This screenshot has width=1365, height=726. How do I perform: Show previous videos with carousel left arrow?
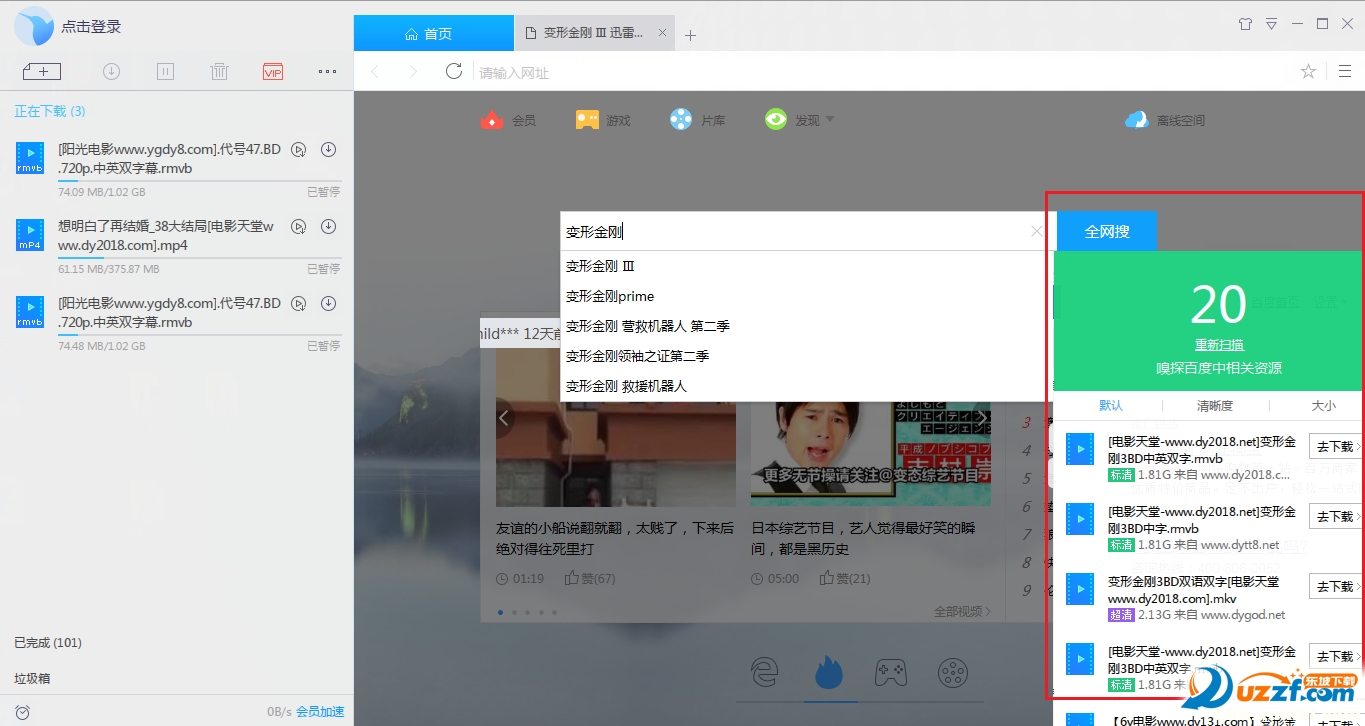click(x=504, y=418)
